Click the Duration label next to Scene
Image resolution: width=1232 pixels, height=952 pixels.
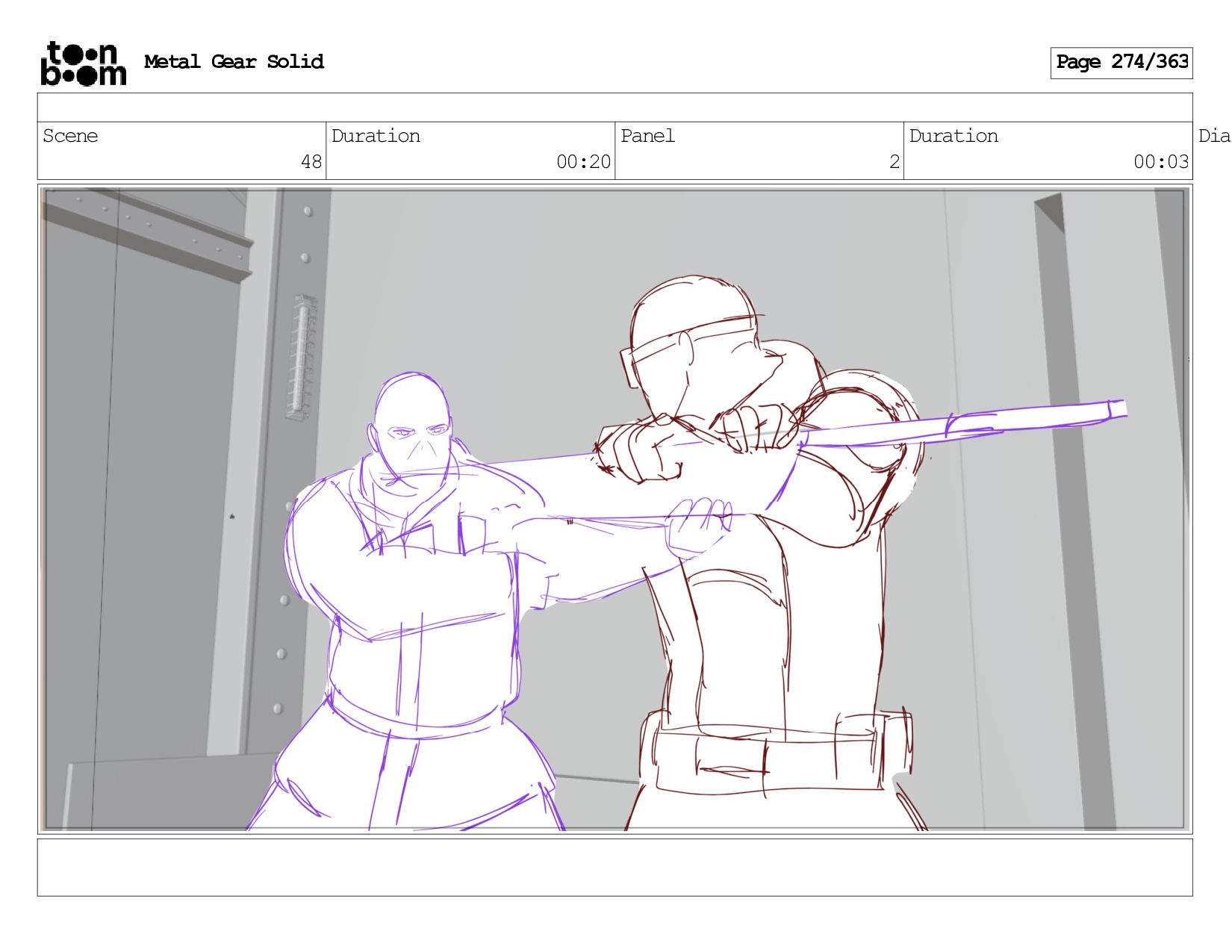(x=376, y=136)
